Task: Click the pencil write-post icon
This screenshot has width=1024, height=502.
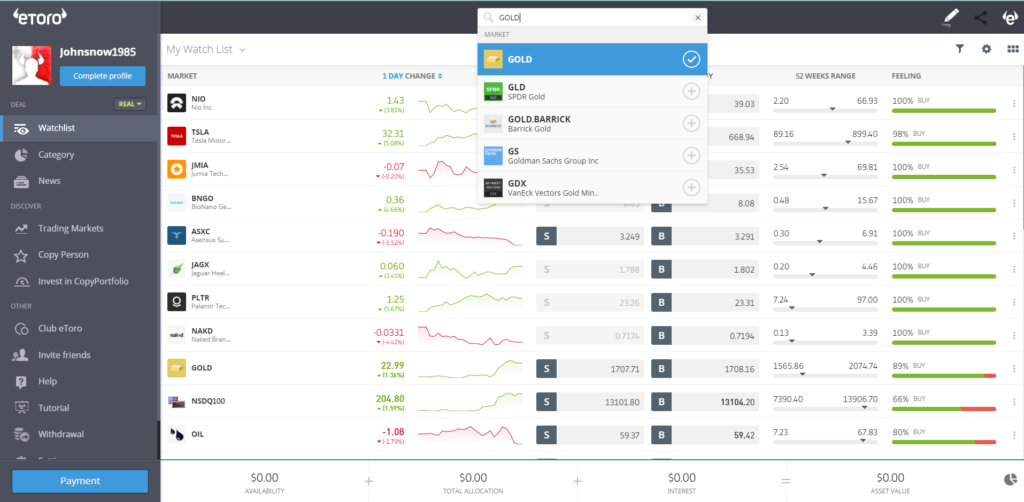Action: [x=951, y=18]
